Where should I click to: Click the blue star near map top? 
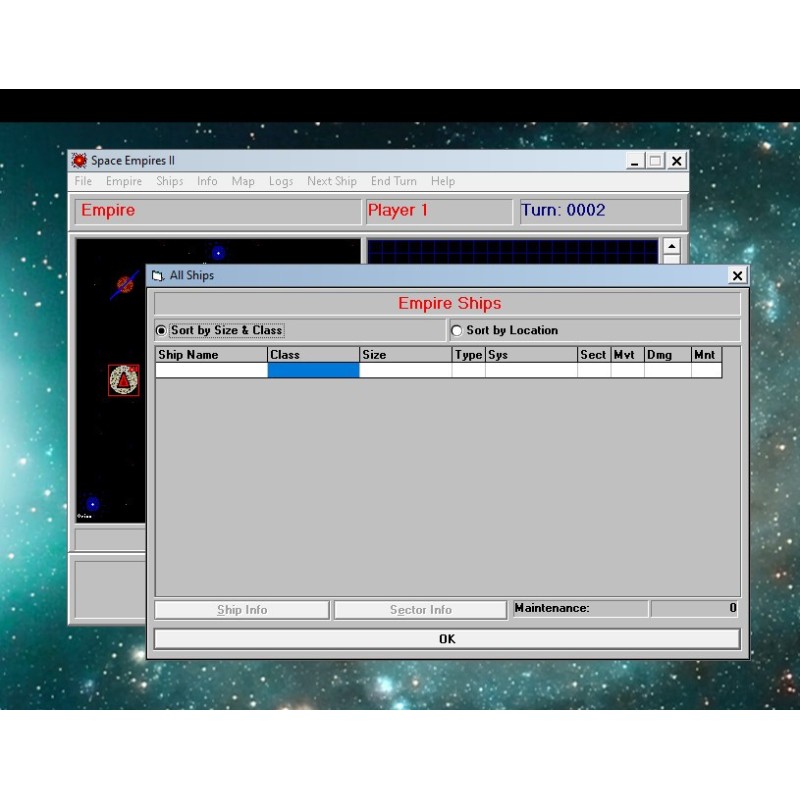click(218, 253)
